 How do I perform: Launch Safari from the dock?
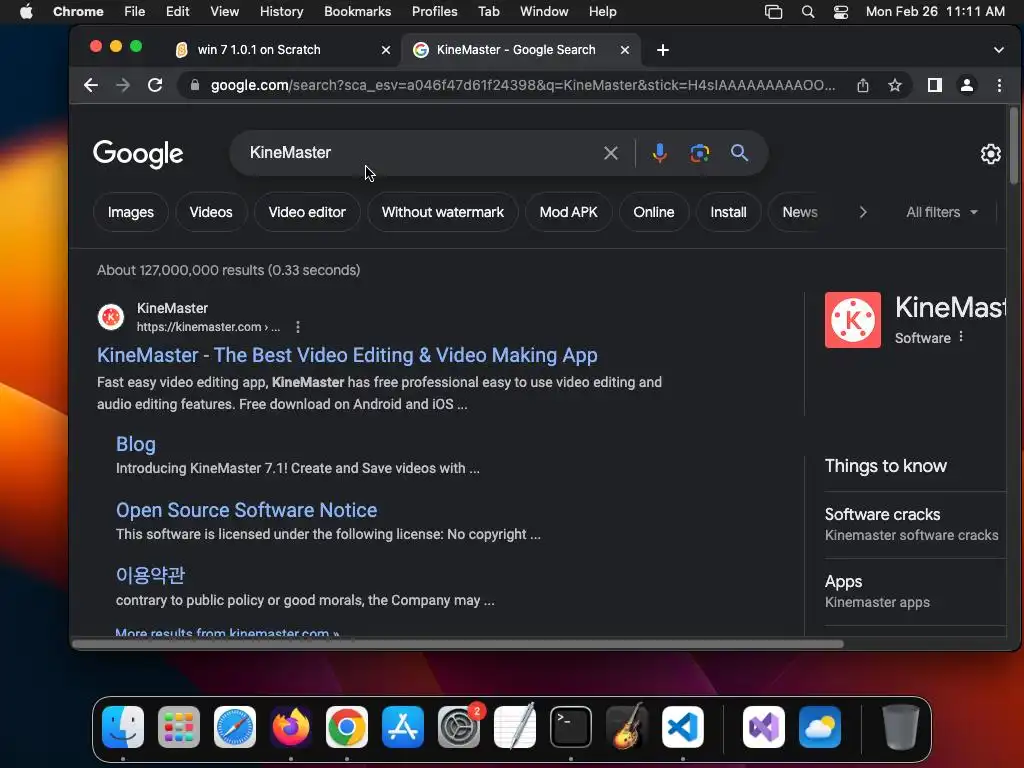(x=235, y=727)
